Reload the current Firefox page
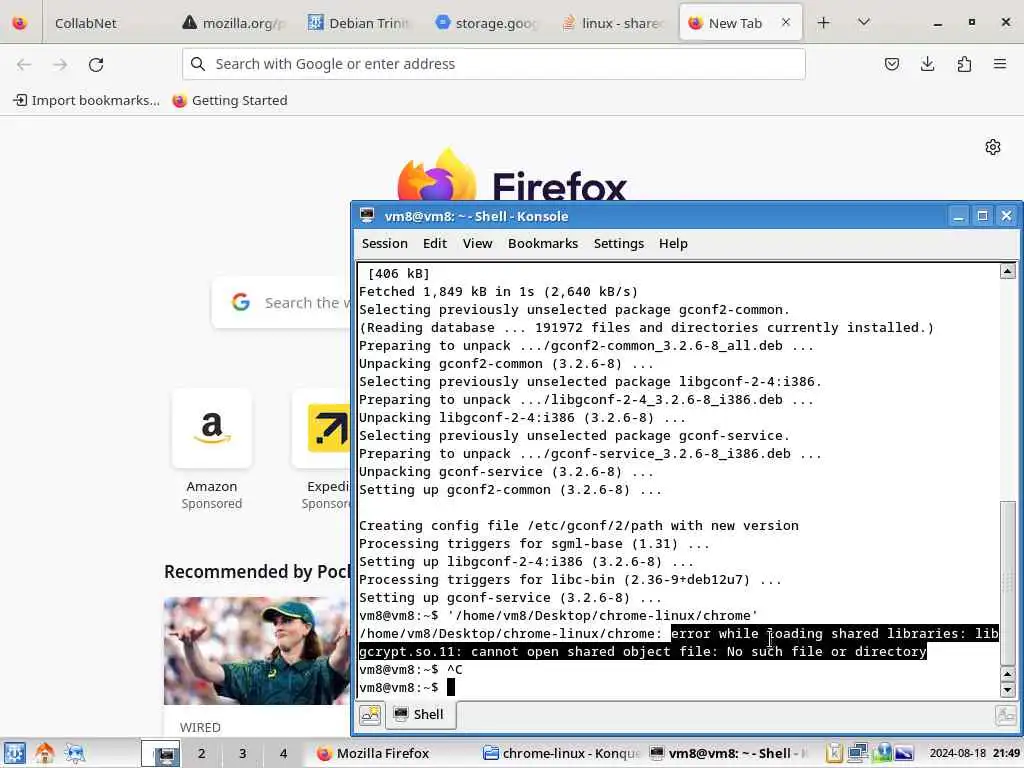Viewport: 1024px width, 768px height. click(96, 64)
